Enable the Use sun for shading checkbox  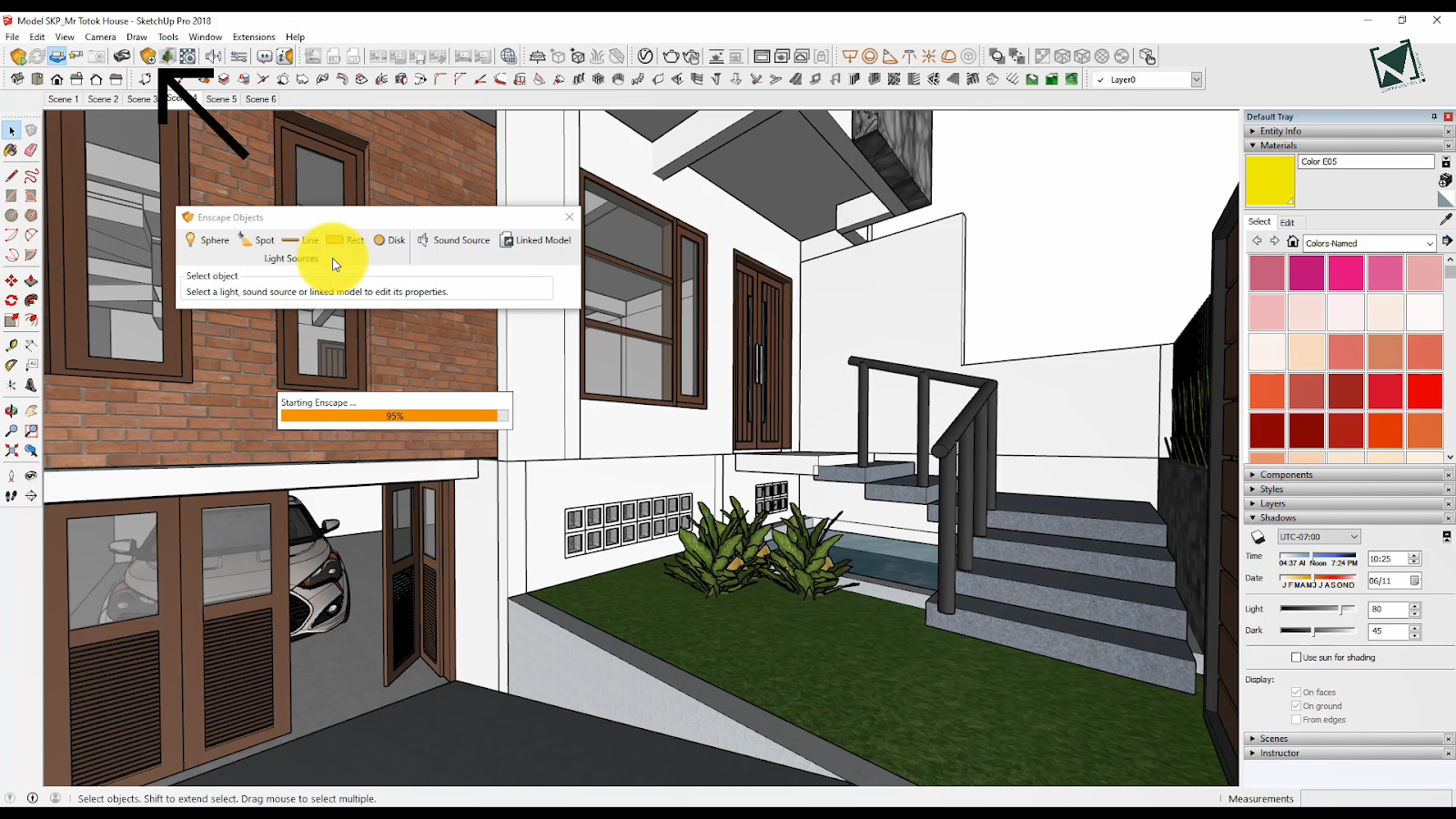(1296, 656)
